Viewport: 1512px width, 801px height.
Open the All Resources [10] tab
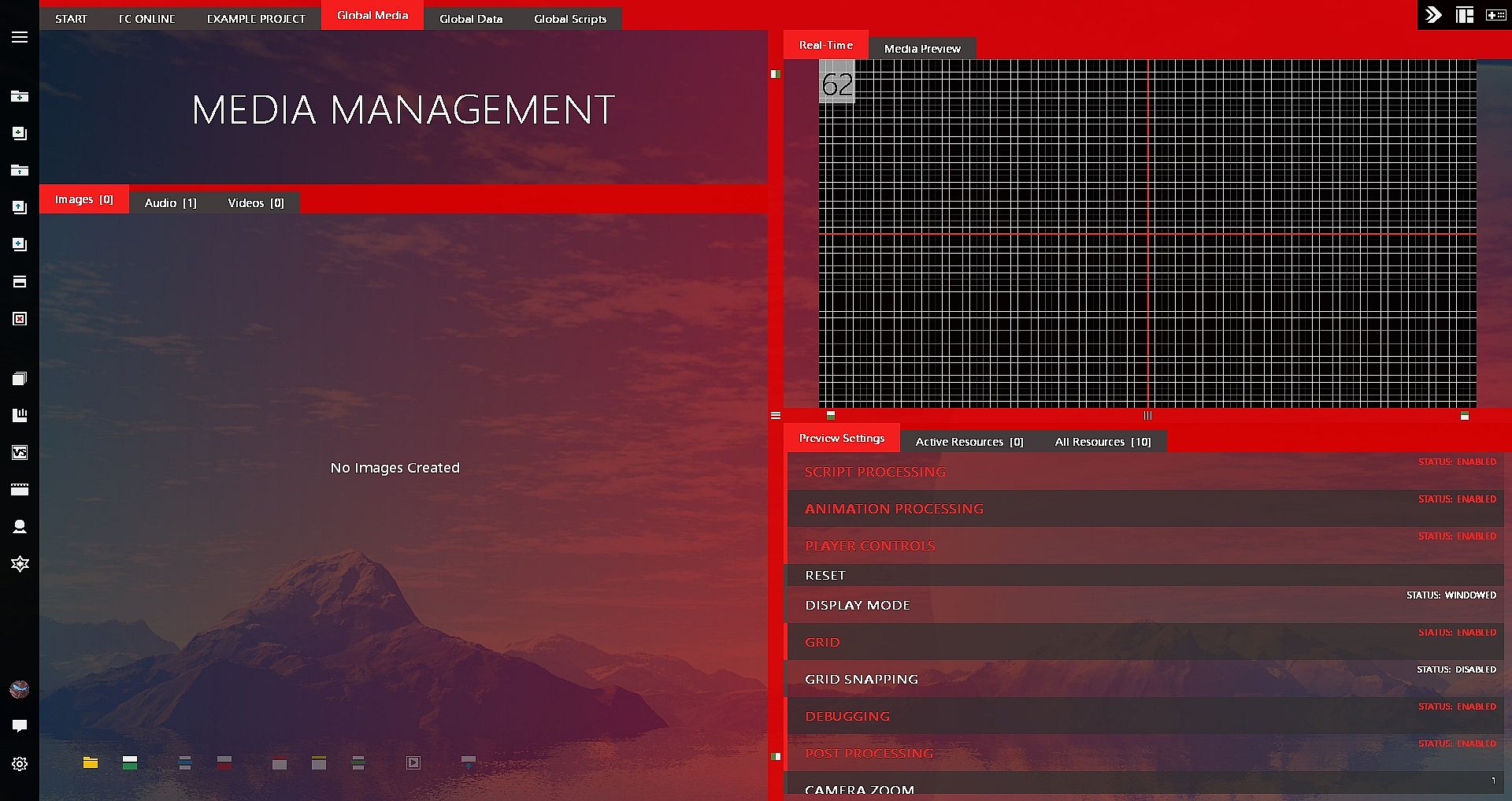pyautogui.click(x=1102, y=442)
